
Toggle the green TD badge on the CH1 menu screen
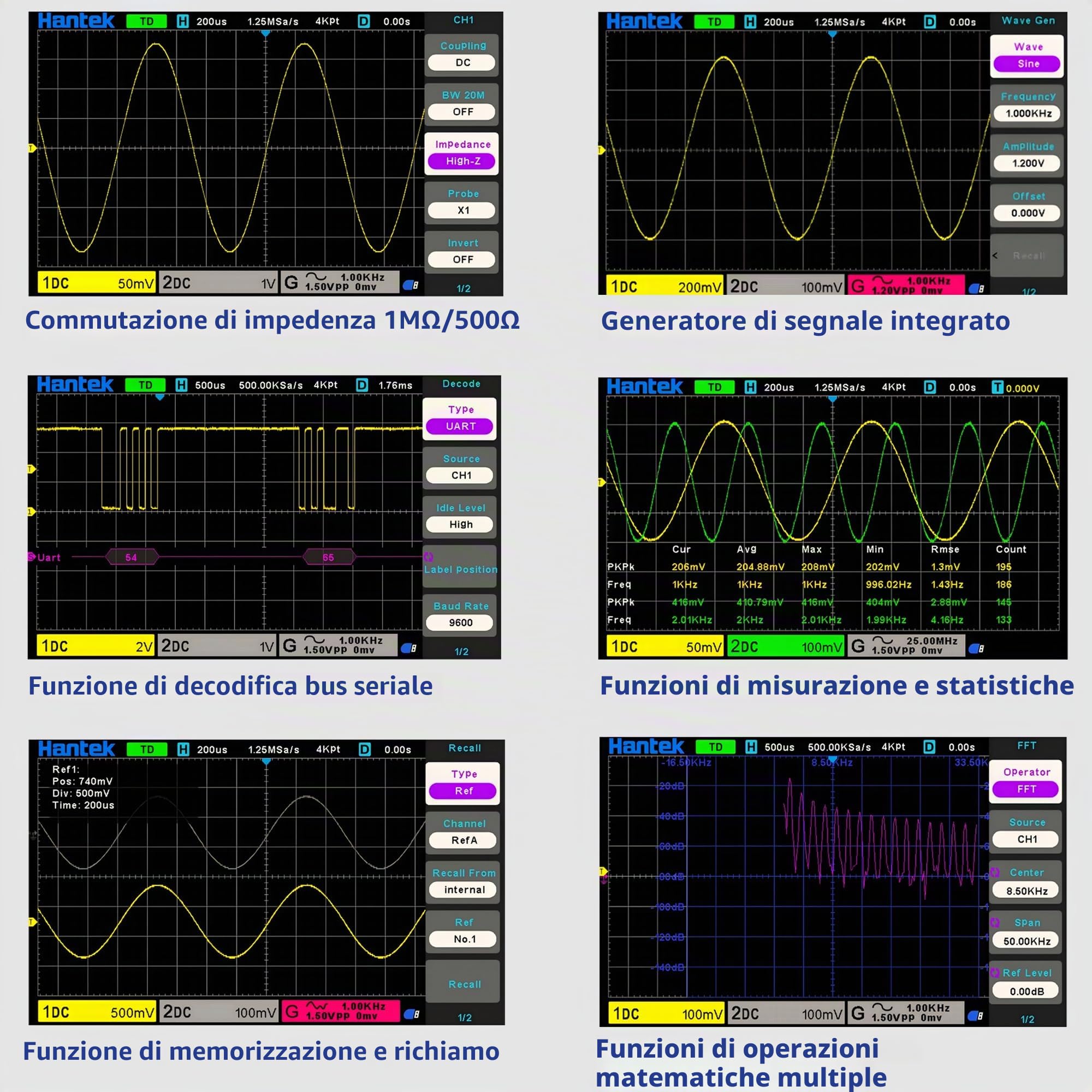point(146,22)
